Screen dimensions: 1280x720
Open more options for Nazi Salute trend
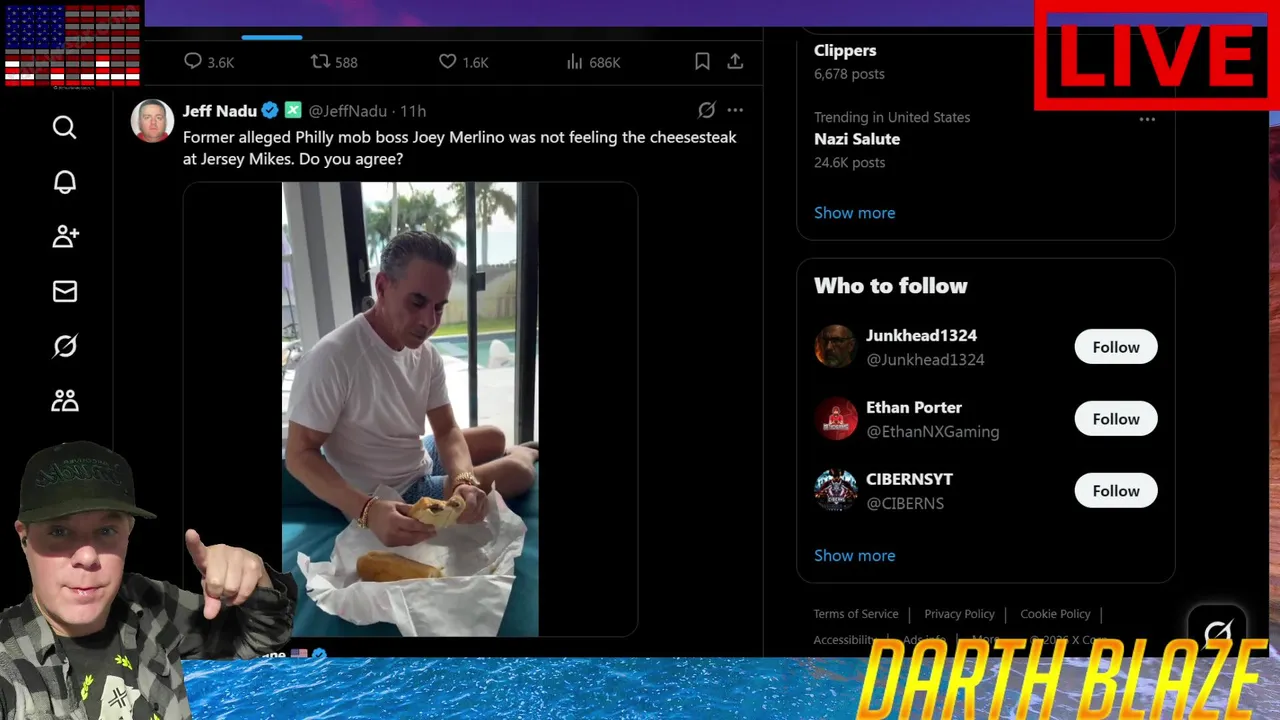(x=1147, y=119)
